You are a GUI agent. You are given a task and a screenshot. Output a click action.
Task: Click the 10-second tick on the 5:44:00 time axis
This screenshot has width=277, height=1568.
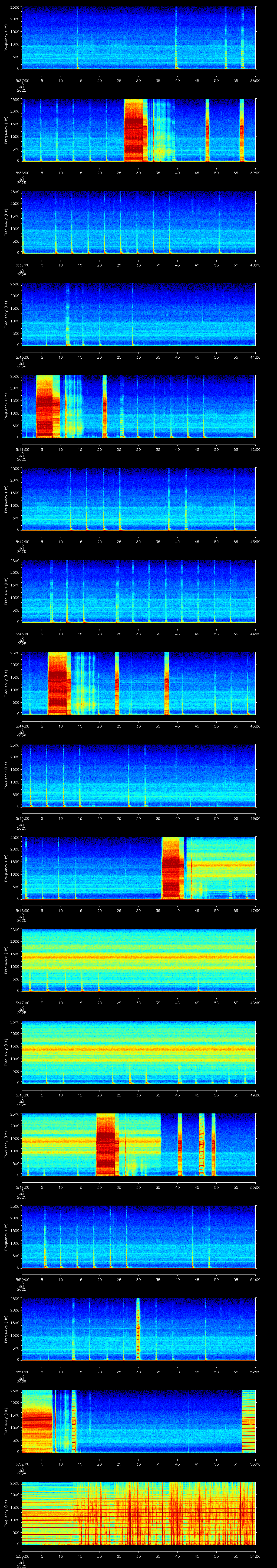tap(60, 726)
